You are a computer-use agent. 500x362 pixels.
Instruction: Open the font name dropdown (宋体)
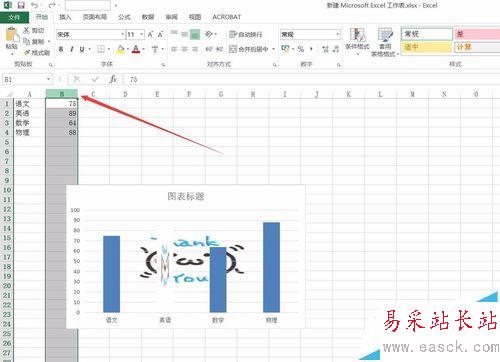pos(122,34)
